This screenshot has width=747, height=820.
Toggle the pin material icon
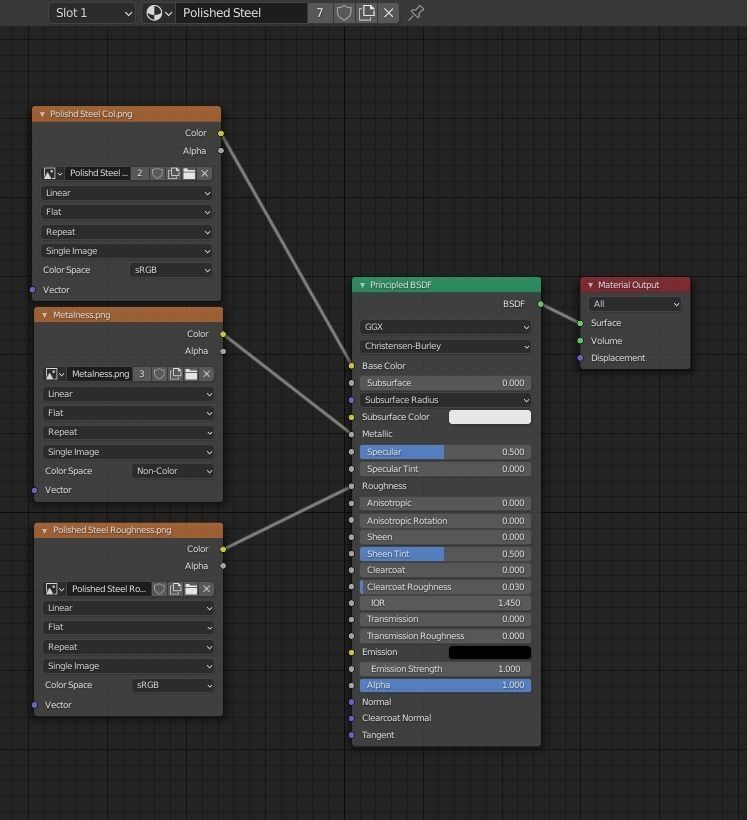[x=416, y=13]
